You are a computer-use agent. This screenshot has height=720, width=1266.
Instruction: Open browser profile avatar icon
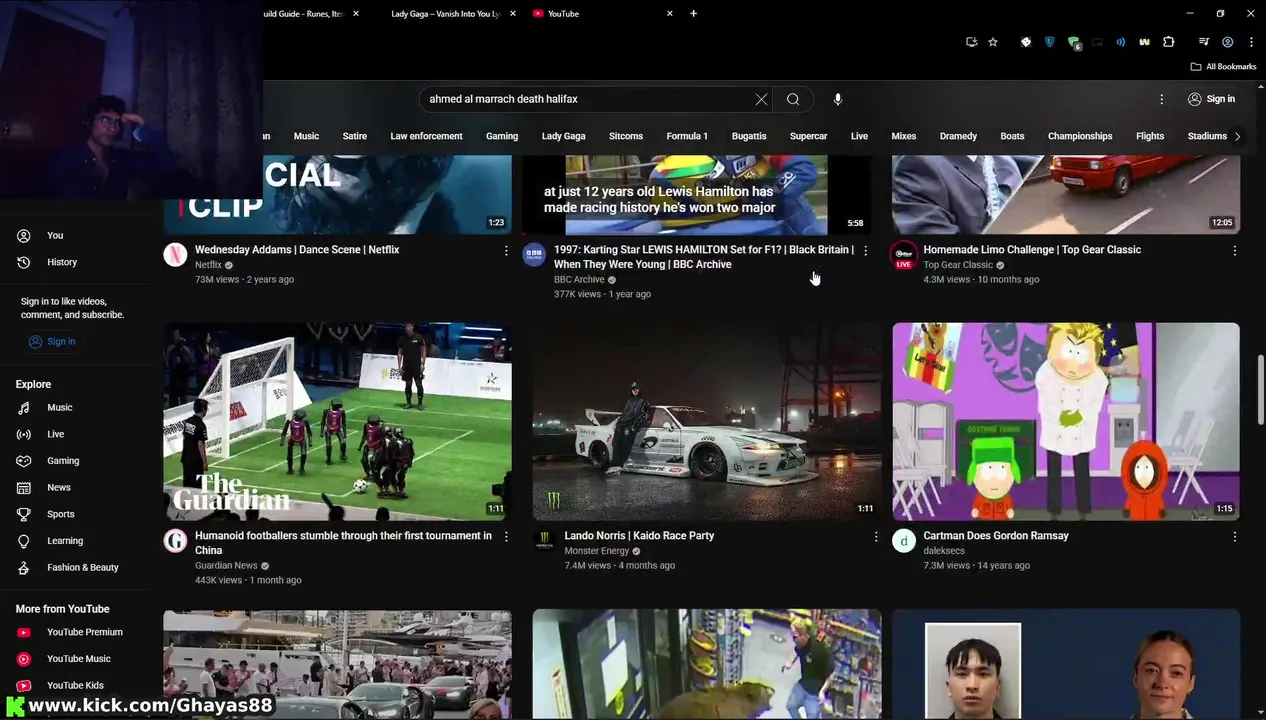point(1227,42)
